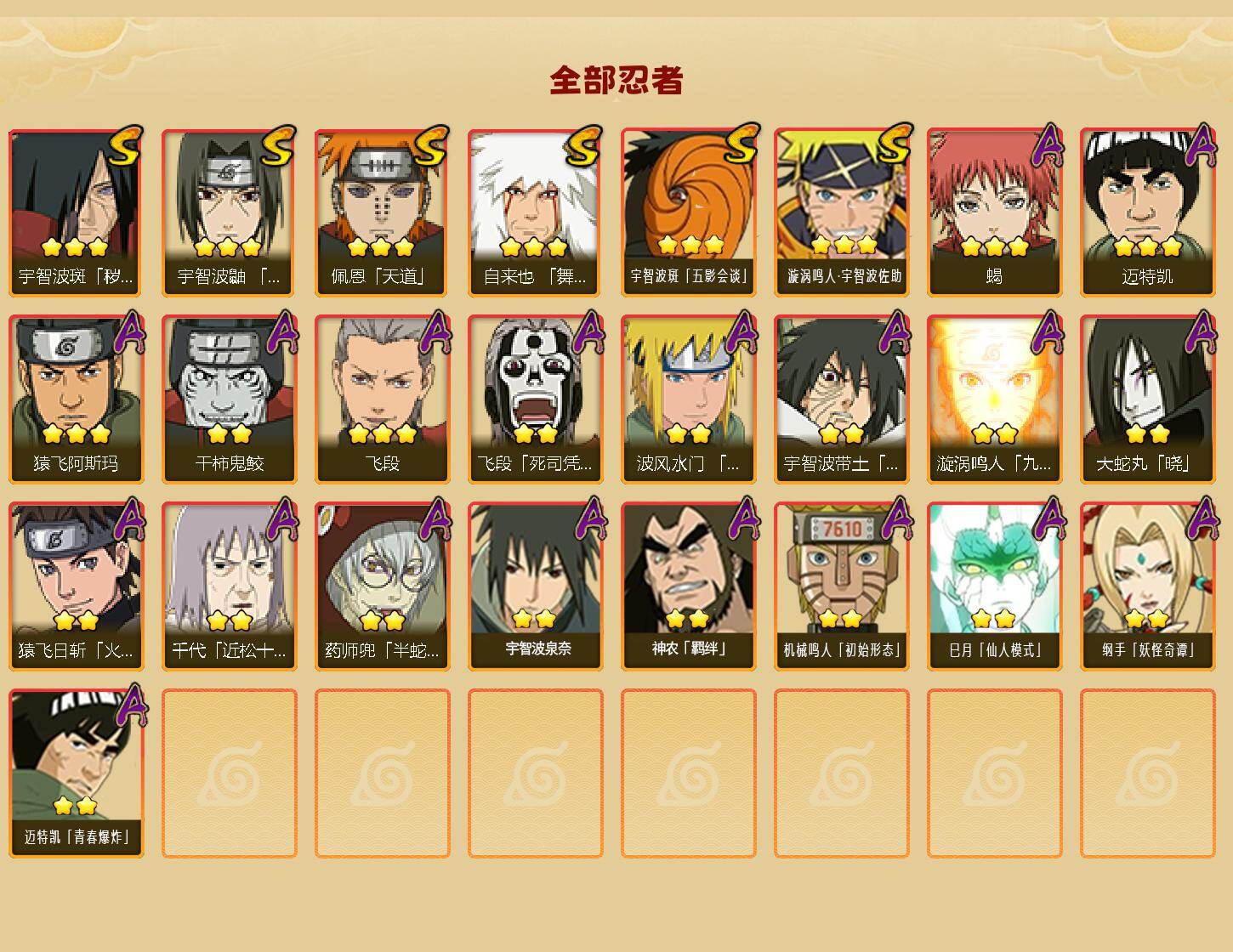Select the 药师兜「半蛇...」 ninja card
Image resolution: width=1233 pixels, height=952 pixels.
tap(382, 586)
